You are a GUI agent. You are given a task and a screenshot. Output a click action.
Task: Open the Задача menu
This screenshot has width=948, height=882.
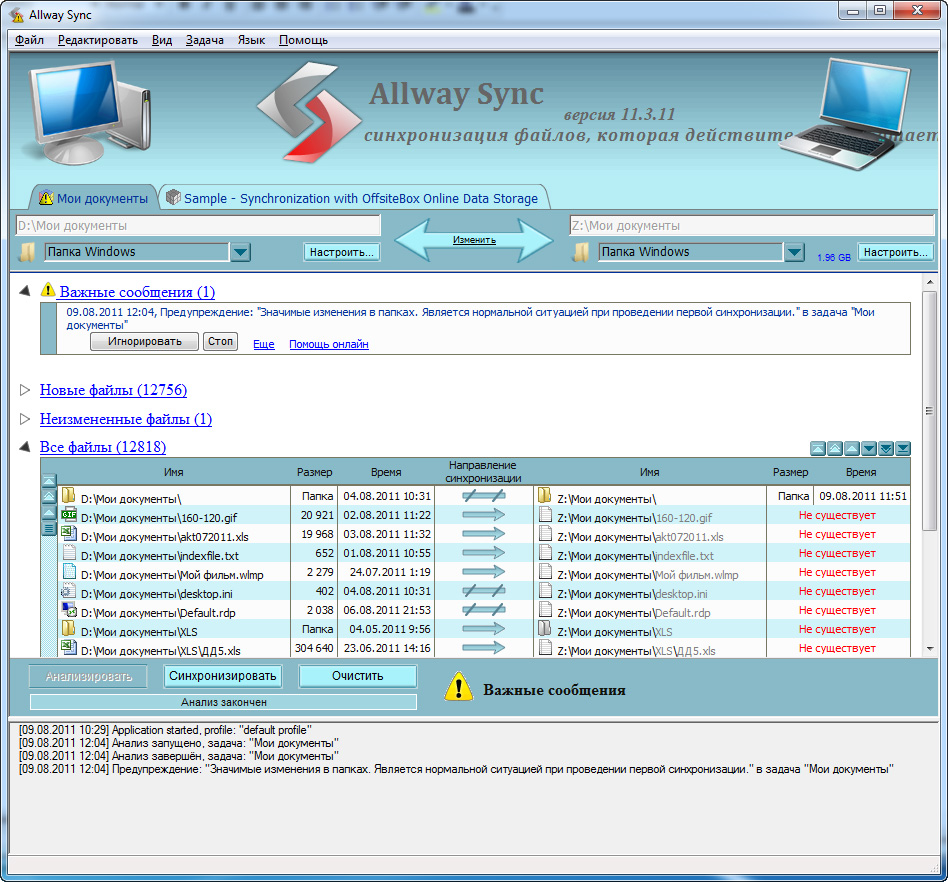204,40
